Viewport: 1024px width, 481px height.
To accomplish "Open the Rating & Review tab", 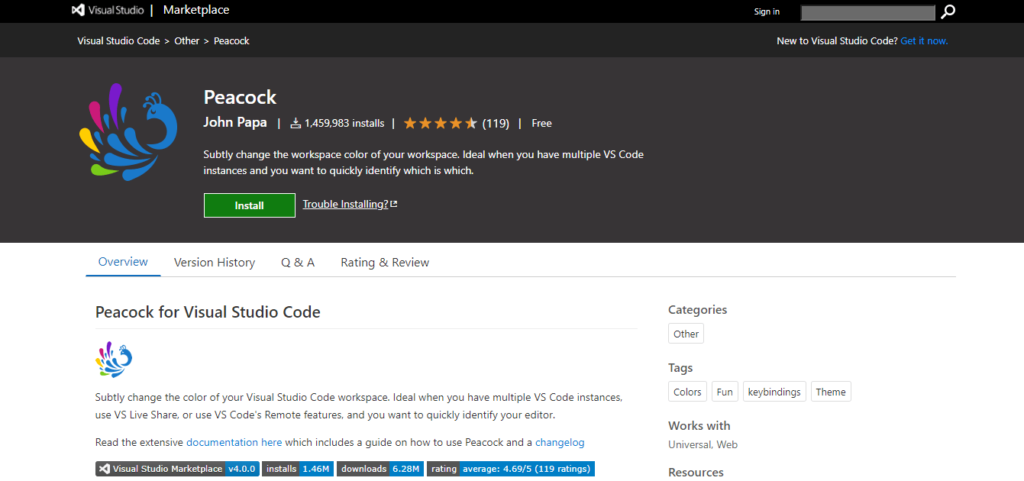I will (384, 262).
